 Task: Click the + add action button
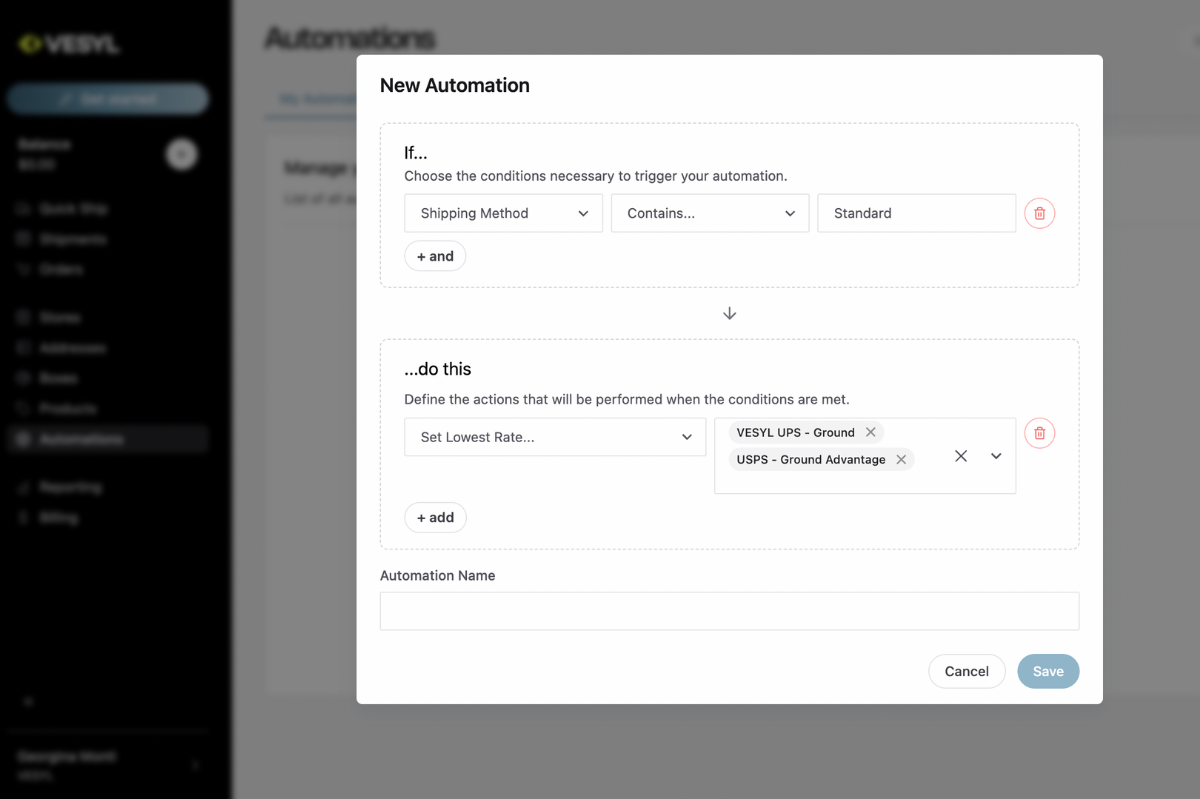click(x=435, y=517)
